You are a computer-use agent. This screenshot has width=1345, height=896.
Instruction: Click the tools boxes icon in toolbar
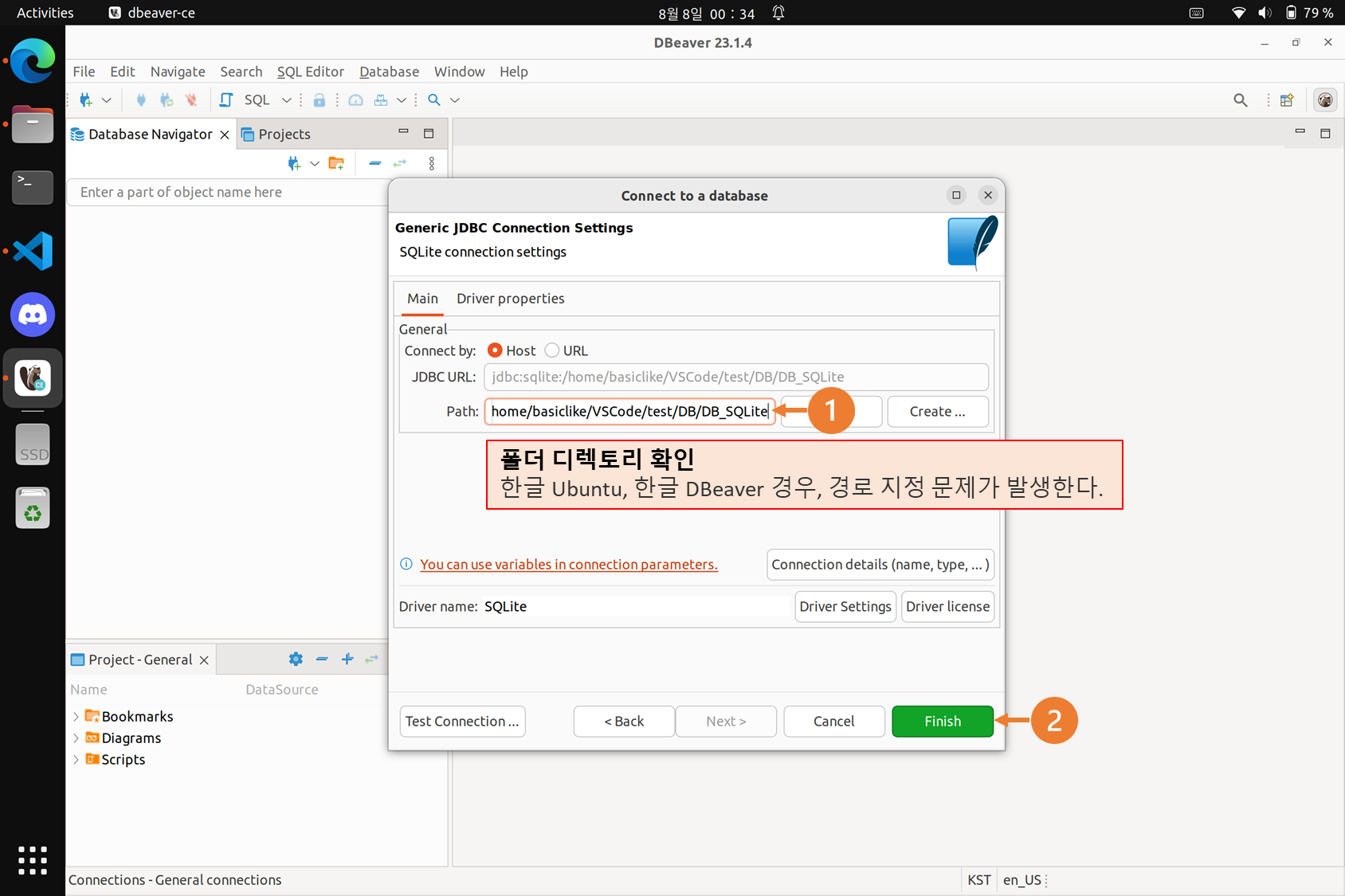point(381,100)
